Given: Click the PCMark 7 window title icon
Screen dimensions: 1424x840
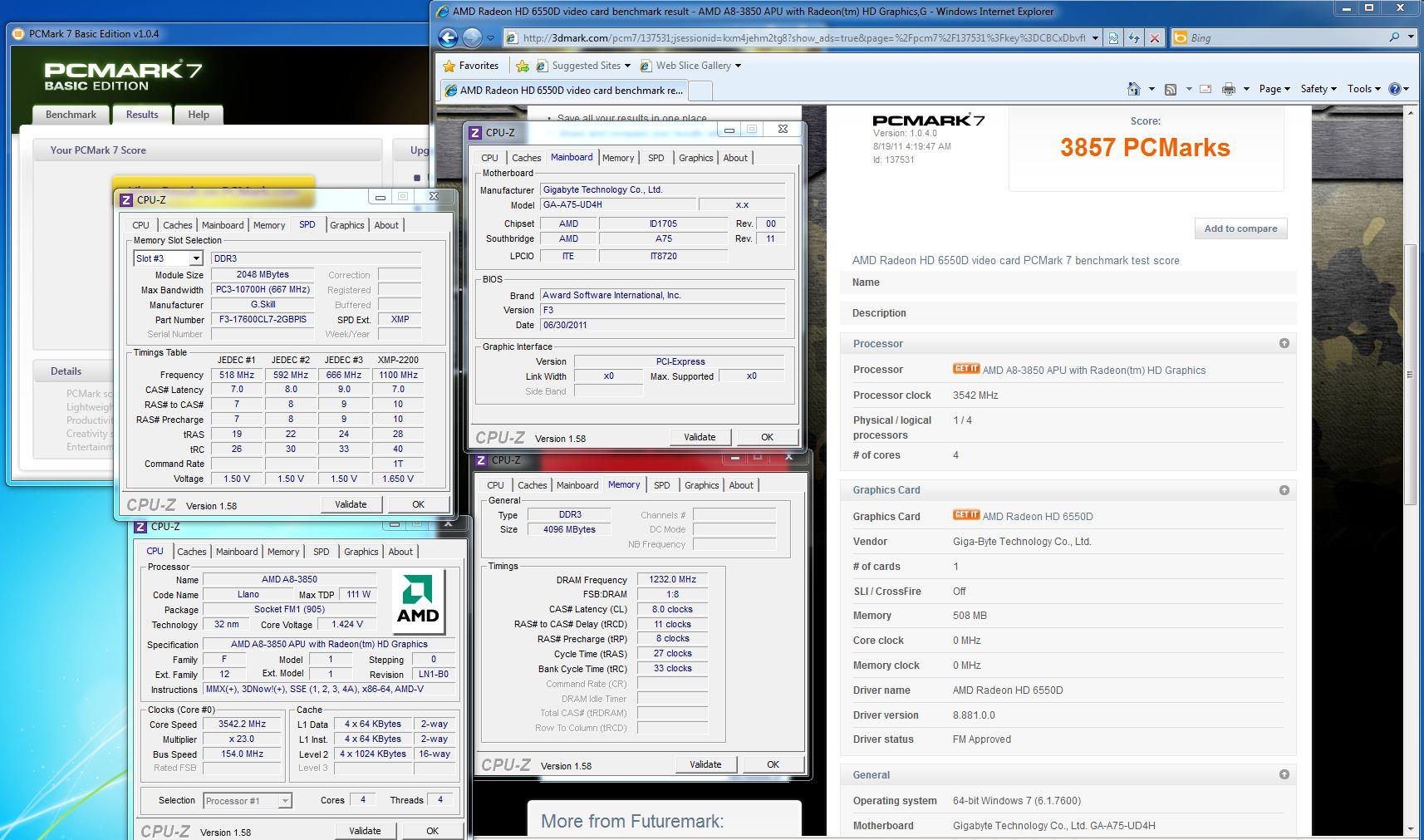Looking at the screenshot, I should point(18,34).
